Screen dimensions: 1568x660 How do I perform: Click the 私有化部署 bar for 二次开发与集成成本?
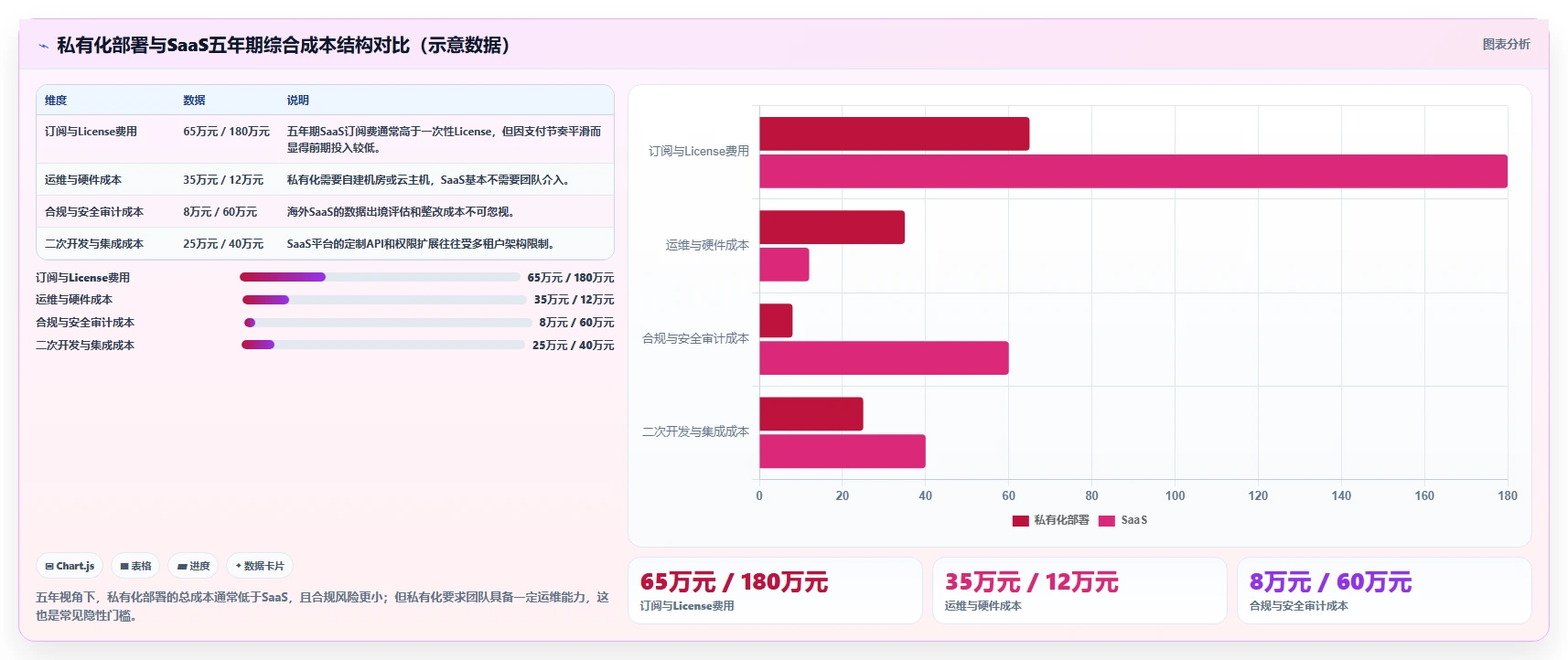click(811, 413)
